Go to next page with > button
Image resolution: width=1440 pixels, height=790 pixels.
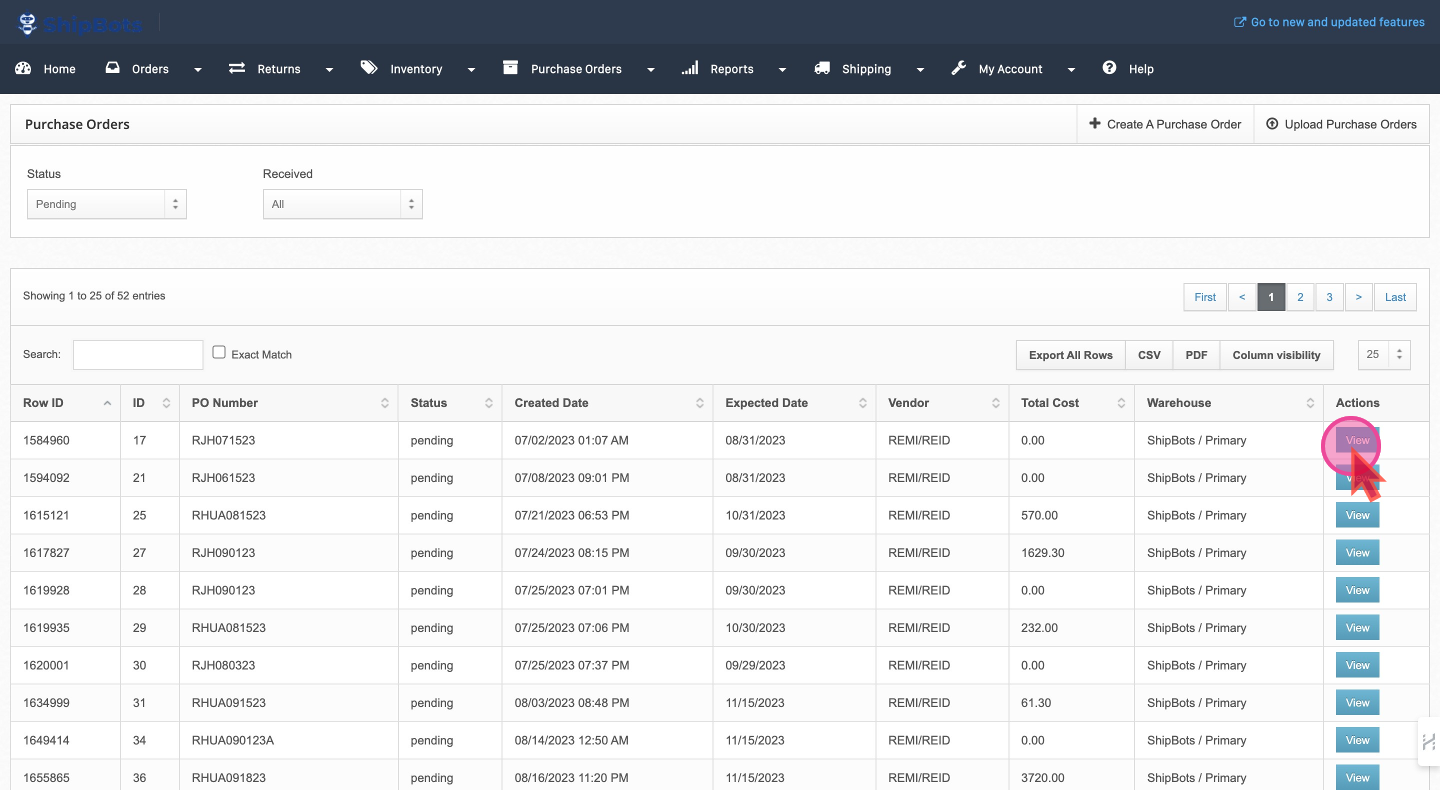1358,297
